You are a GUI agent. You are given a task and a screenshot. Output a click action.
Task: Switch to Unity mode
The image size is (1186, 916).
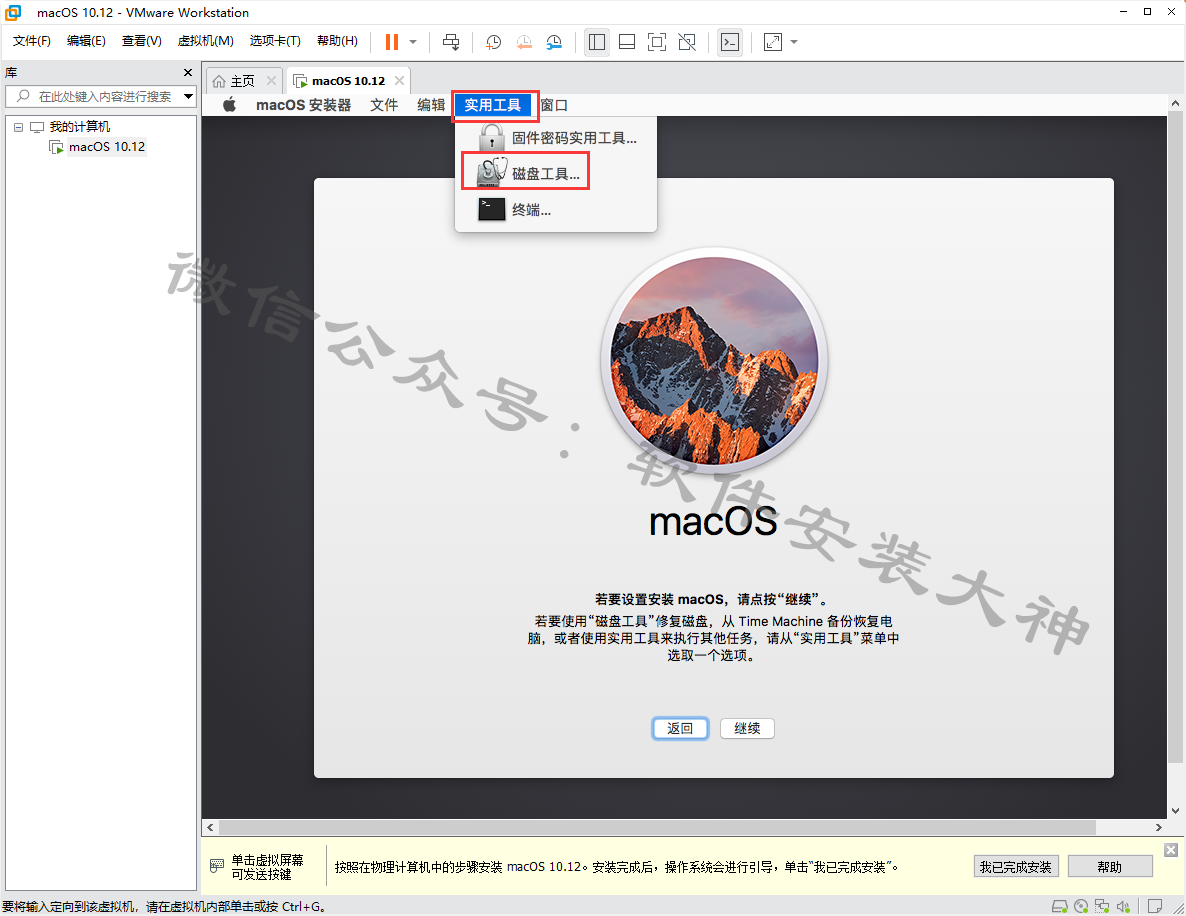coord(688,42)
